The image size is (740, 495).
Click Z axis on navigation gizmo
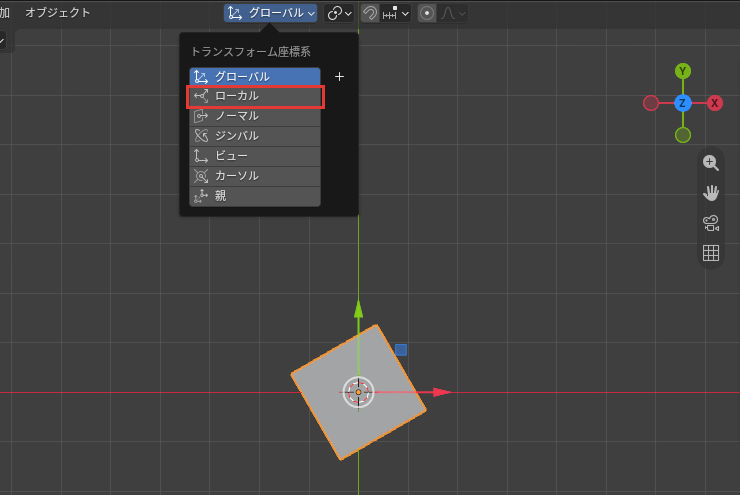[682, 103]
